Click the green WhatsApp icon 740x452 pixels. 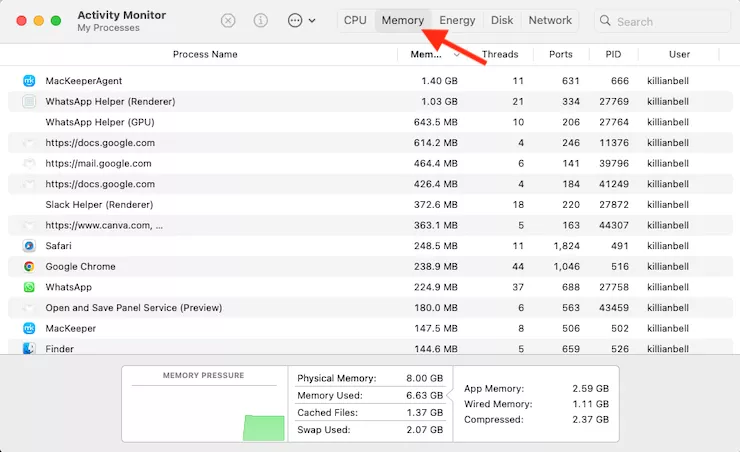coord(29,287)
